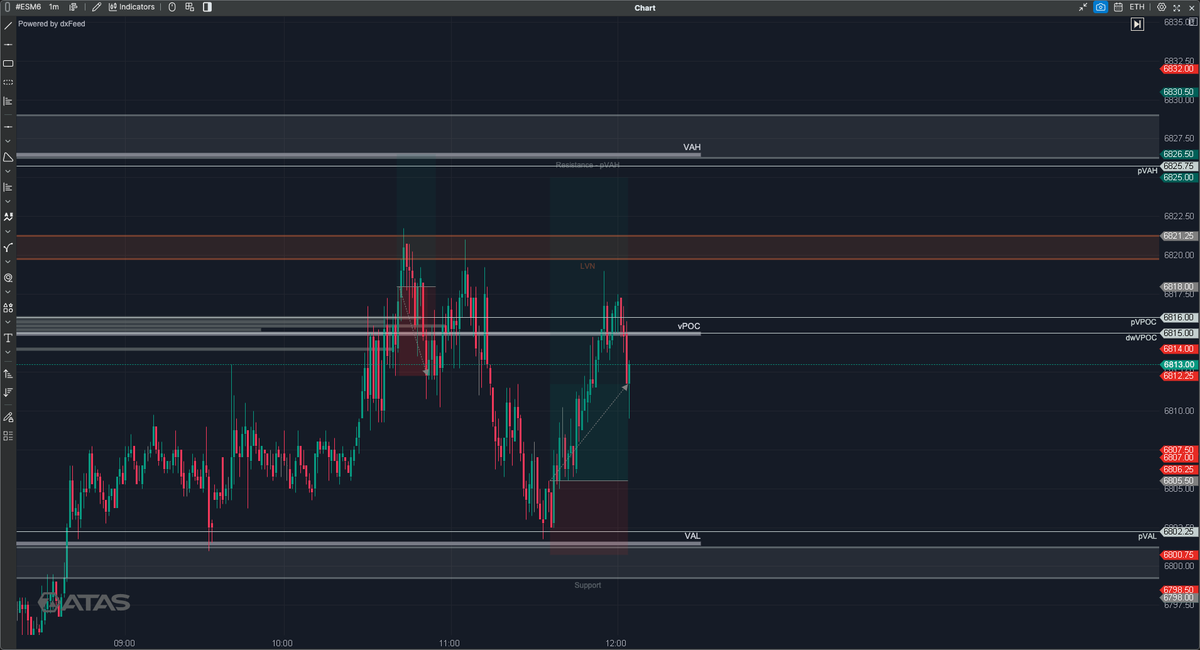The height and width of the screenshot is (650, 1200).
Task: Expand chevron under the triangle shape tool
Action: click(8, 171)
